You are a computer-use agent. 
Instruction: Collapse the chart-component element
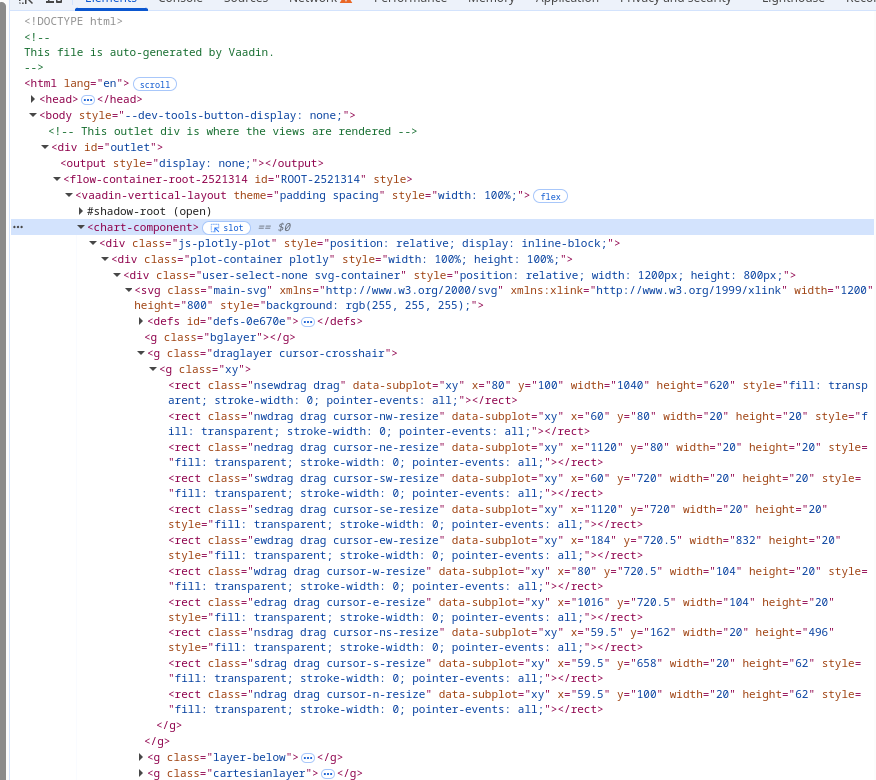(81, 227)
